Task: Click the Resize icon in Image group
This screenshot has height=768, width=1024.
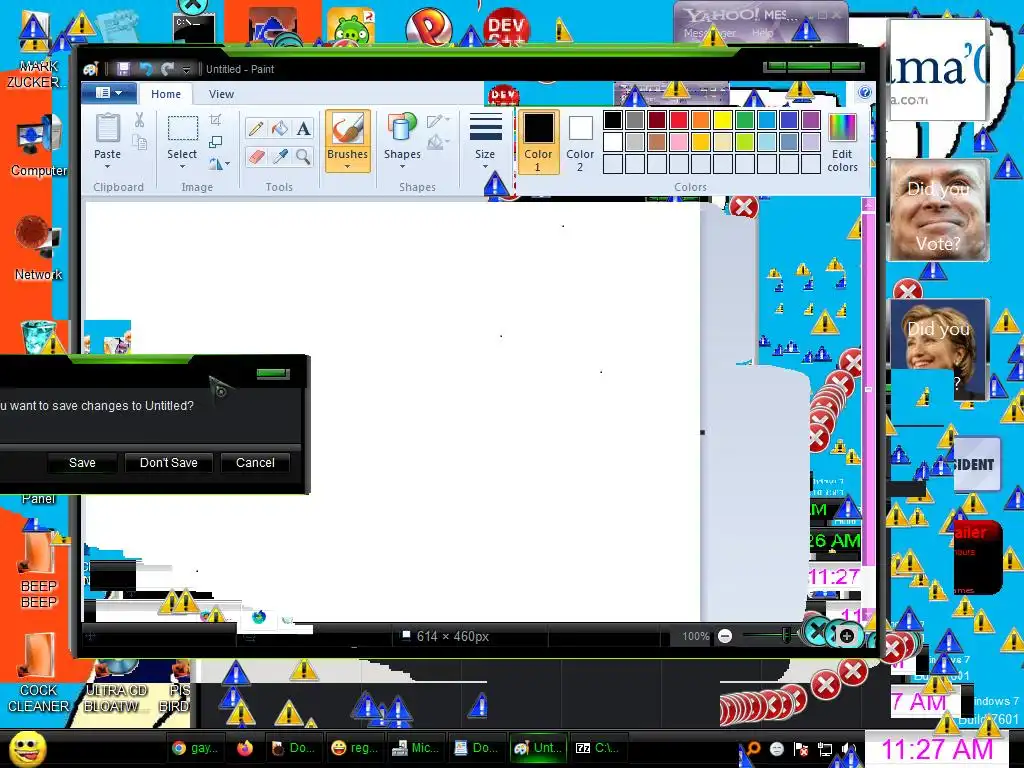Action: click(x=216, y=142)
